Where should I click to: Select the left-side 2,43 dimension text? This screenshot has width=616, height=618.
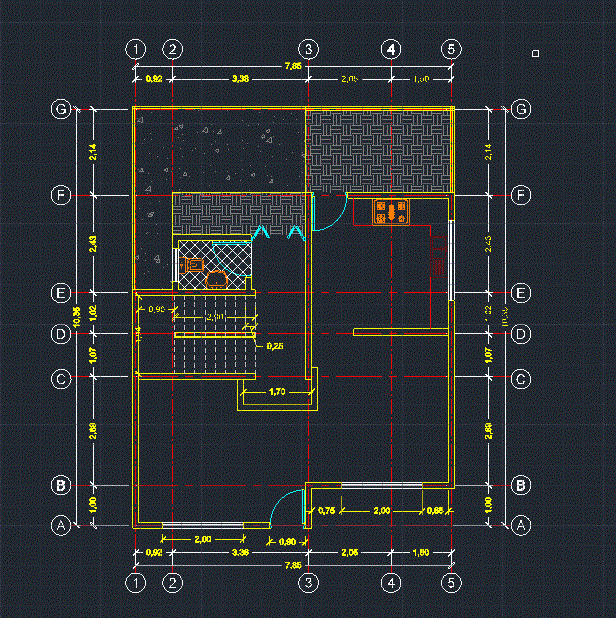pos(93,244)
